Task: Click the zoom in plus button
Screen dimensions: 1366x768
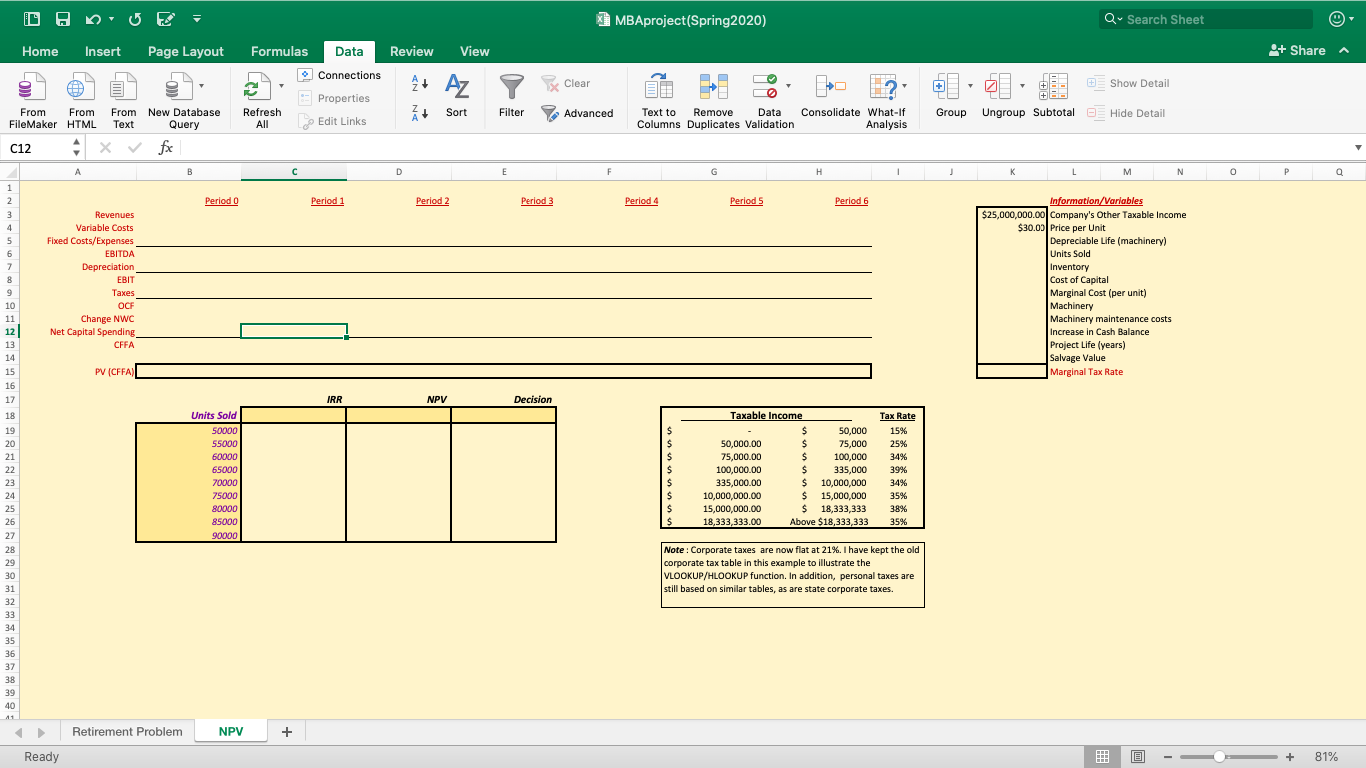Action: [x=1290, y=757]
